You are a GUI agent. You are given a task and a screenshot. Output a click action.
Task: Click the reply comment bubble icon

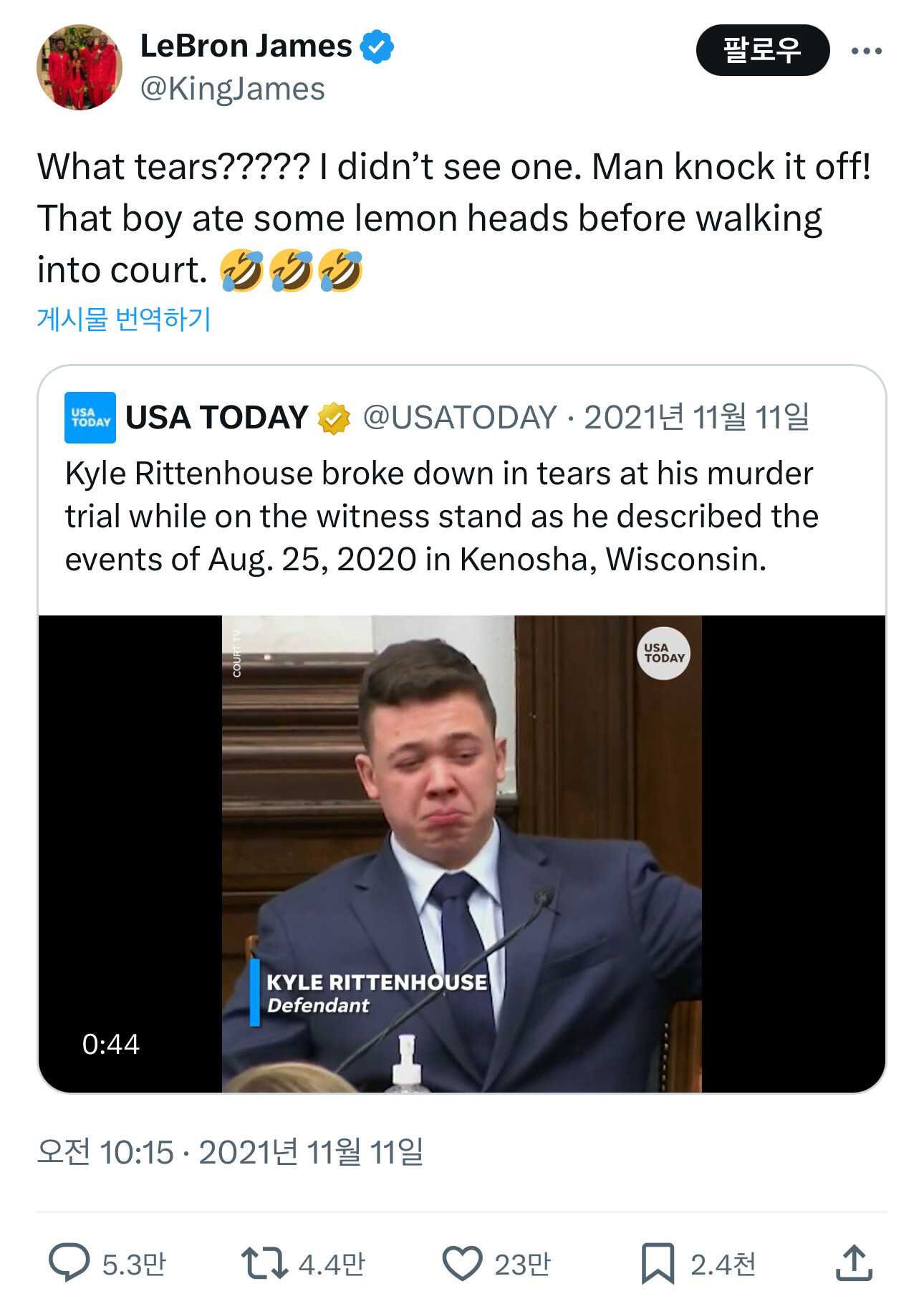pos(69,1262)
